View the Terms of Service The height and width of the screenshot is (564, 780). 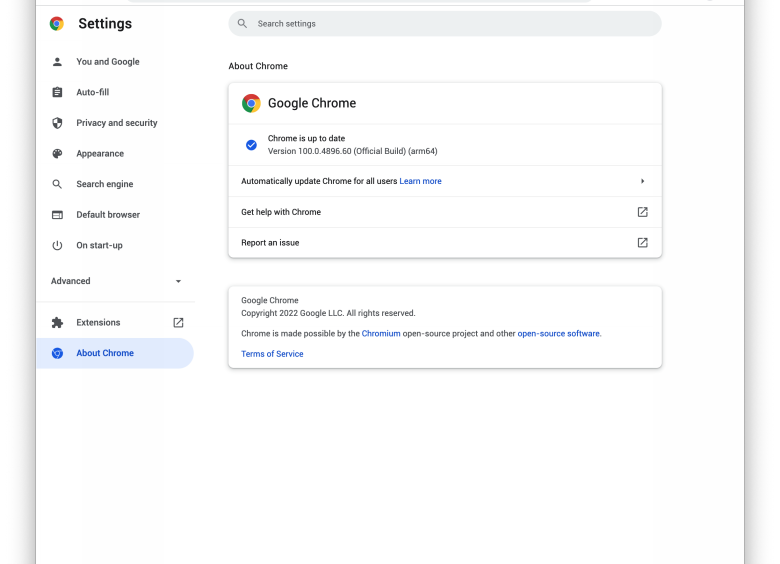(x=272, y=354)
